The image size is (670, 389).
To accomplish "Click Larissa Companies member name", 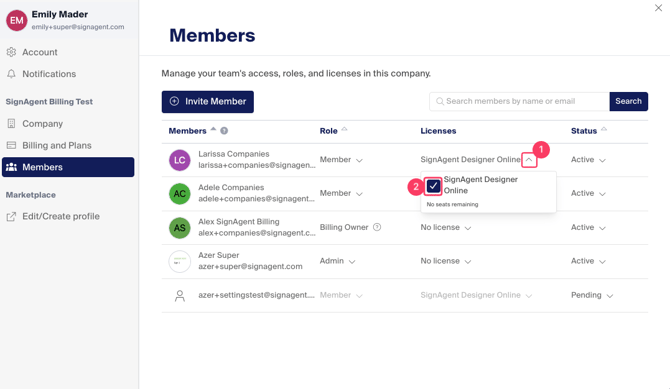I will coord(234,154).
